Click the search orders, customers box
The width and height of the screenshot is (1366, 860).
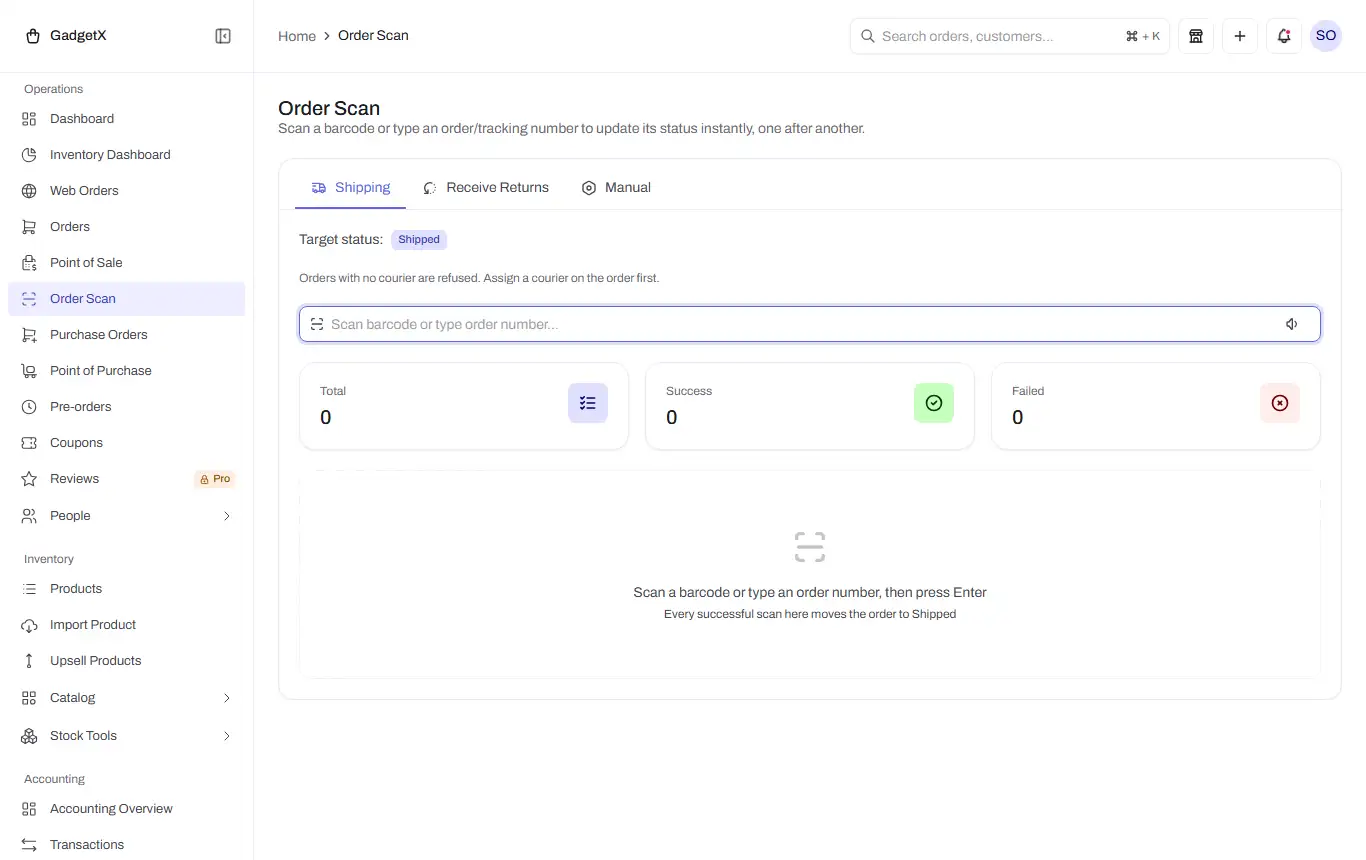click(1010, 36)
